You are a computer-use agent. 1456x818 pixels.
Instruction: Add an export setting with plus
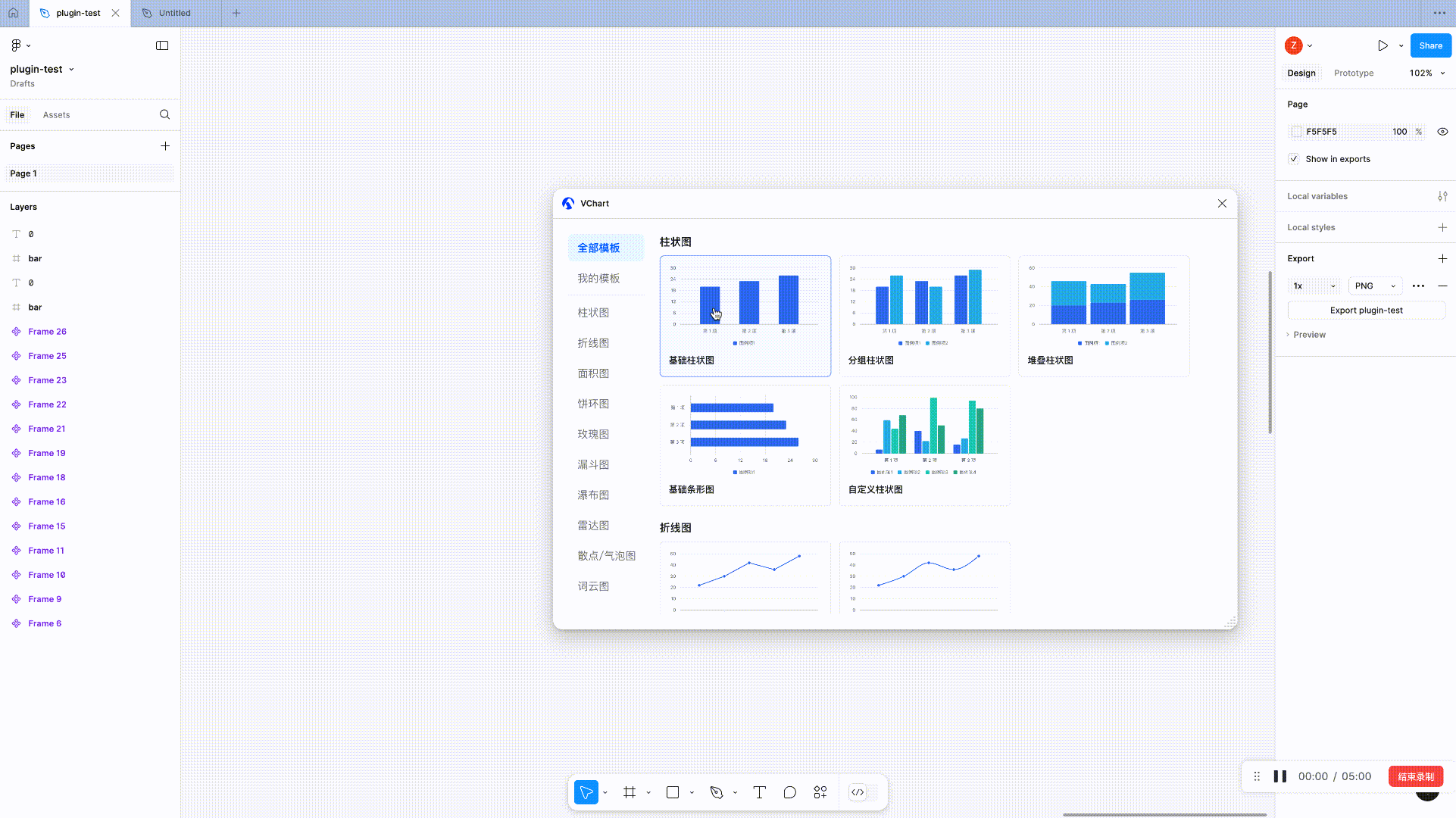coord(1442,258)
